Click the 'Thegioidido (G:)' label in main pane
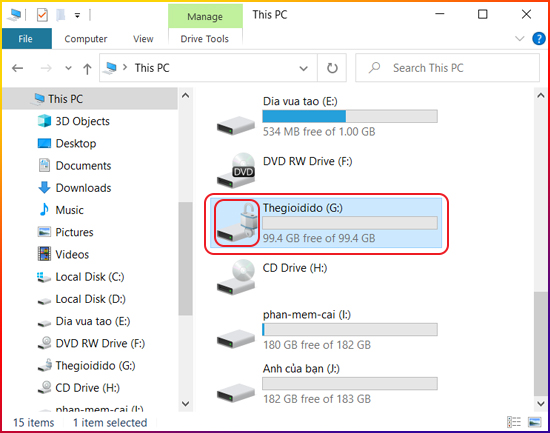This screenshot has height=433, width=550. tap(303, 208)
